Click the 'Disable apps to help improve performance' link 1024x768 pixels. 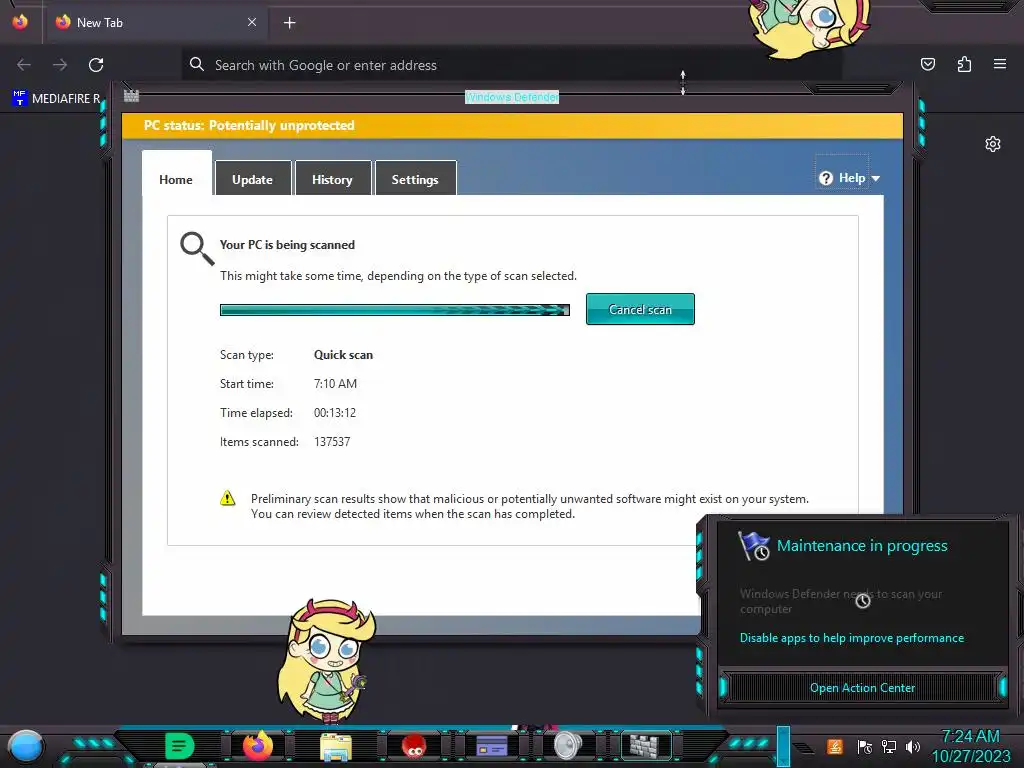coord(852,638)
